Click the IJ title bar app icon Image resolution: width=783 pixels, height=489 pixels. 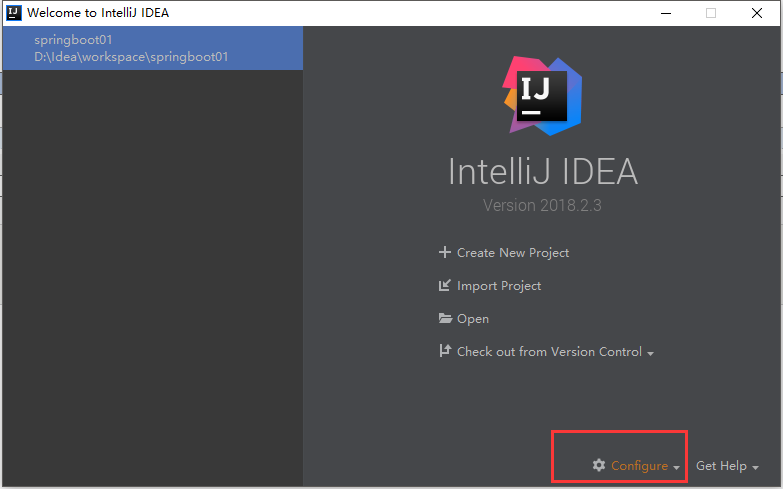coord(13,12)
